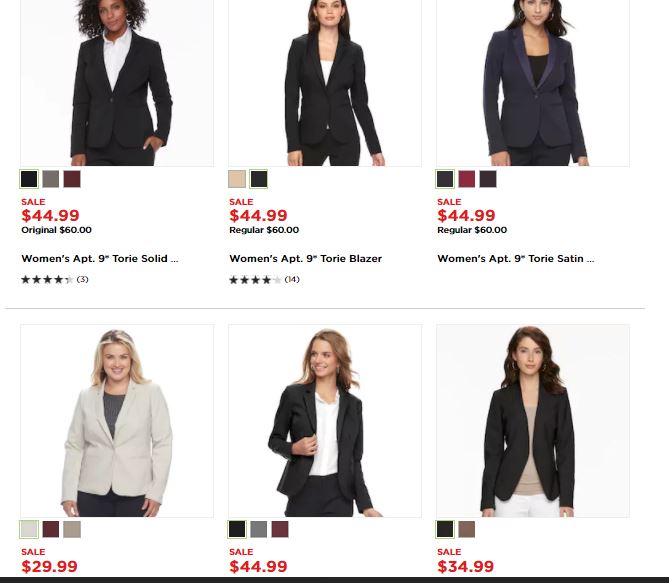The image size is (669, 583).
Task: Open Women's Apt. 9 Torie Satin link
Action: pyautogui.click(x=515, y=259)
